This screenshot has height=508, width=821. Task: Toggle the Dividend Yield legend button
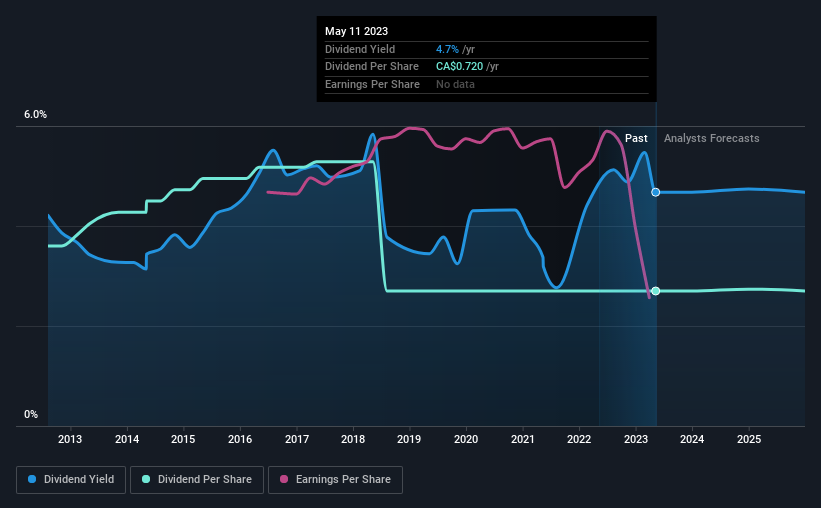pos(71,480)
